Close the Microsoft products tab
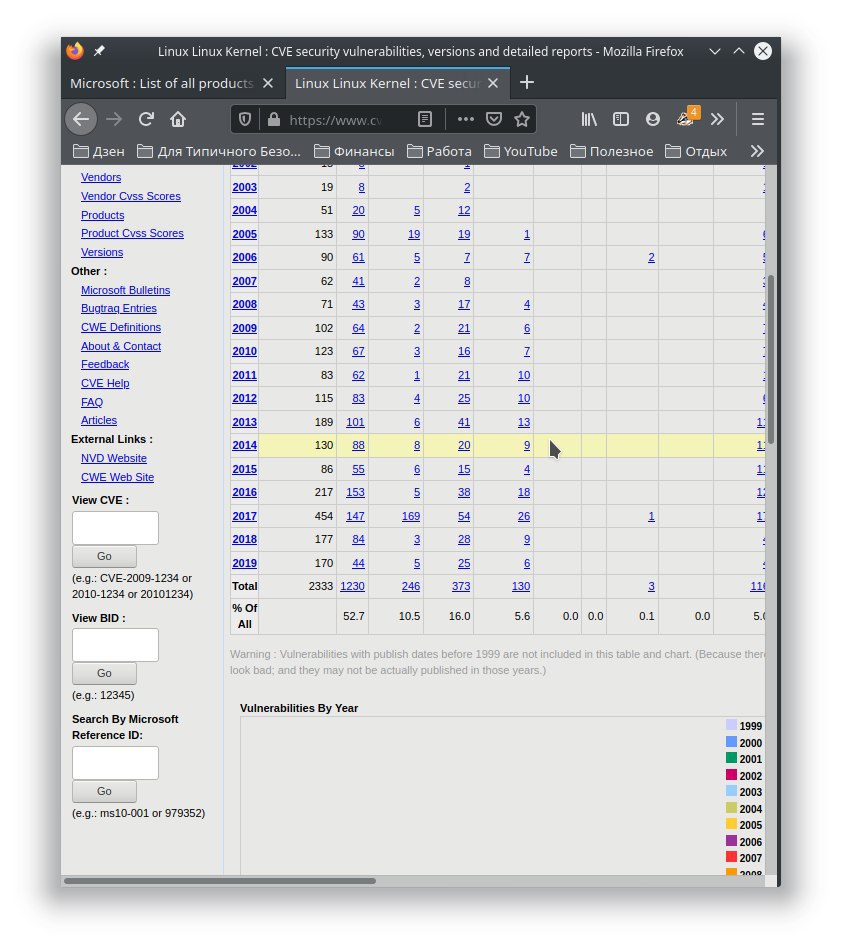This screenshot has height=948, width=842. pyautogui.click(x=268, y=83)
